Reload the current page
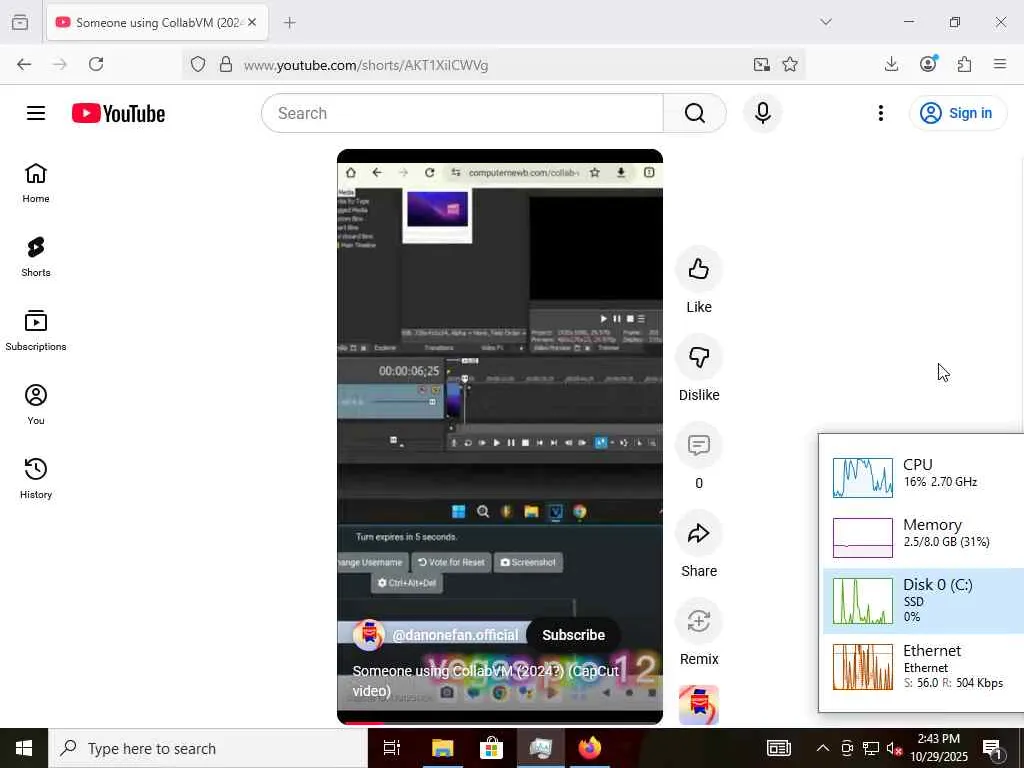This screenshot has width=1024, height=768. point(96,64)
